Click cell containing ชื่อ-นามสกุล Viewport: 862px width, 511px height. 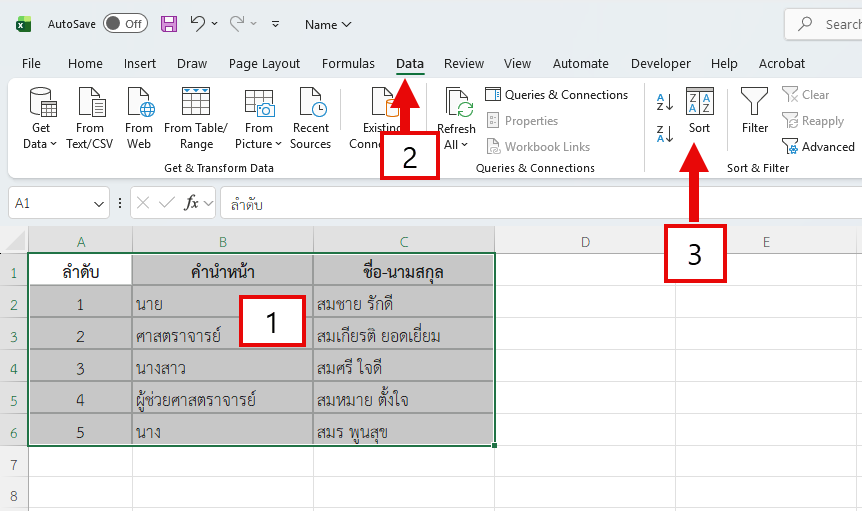(404, 271)
